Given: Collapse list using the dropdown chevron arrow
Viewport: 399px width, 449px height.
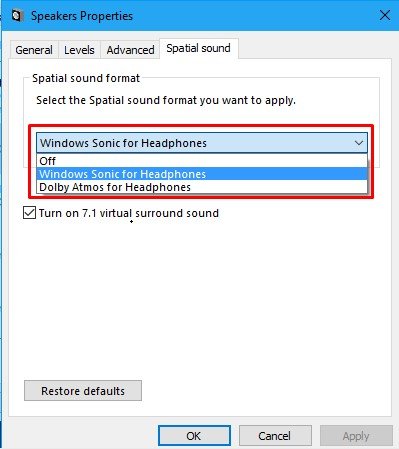Looking at the screenshot, I should coord(359,143).
